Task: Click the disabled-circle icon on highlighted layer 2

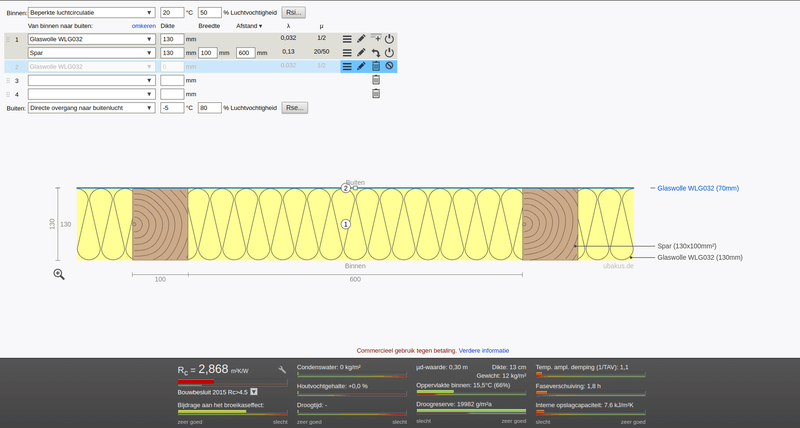Action: 389,66
